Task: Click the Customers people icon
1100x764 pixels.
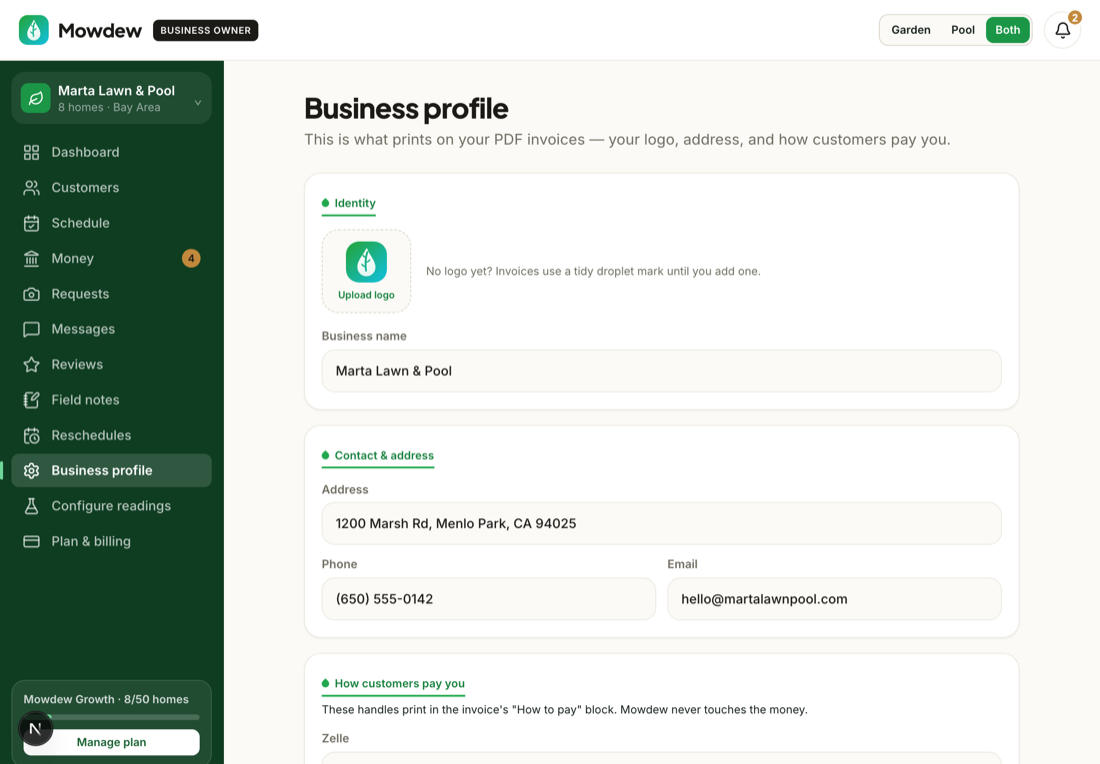Action: [32, 187]
